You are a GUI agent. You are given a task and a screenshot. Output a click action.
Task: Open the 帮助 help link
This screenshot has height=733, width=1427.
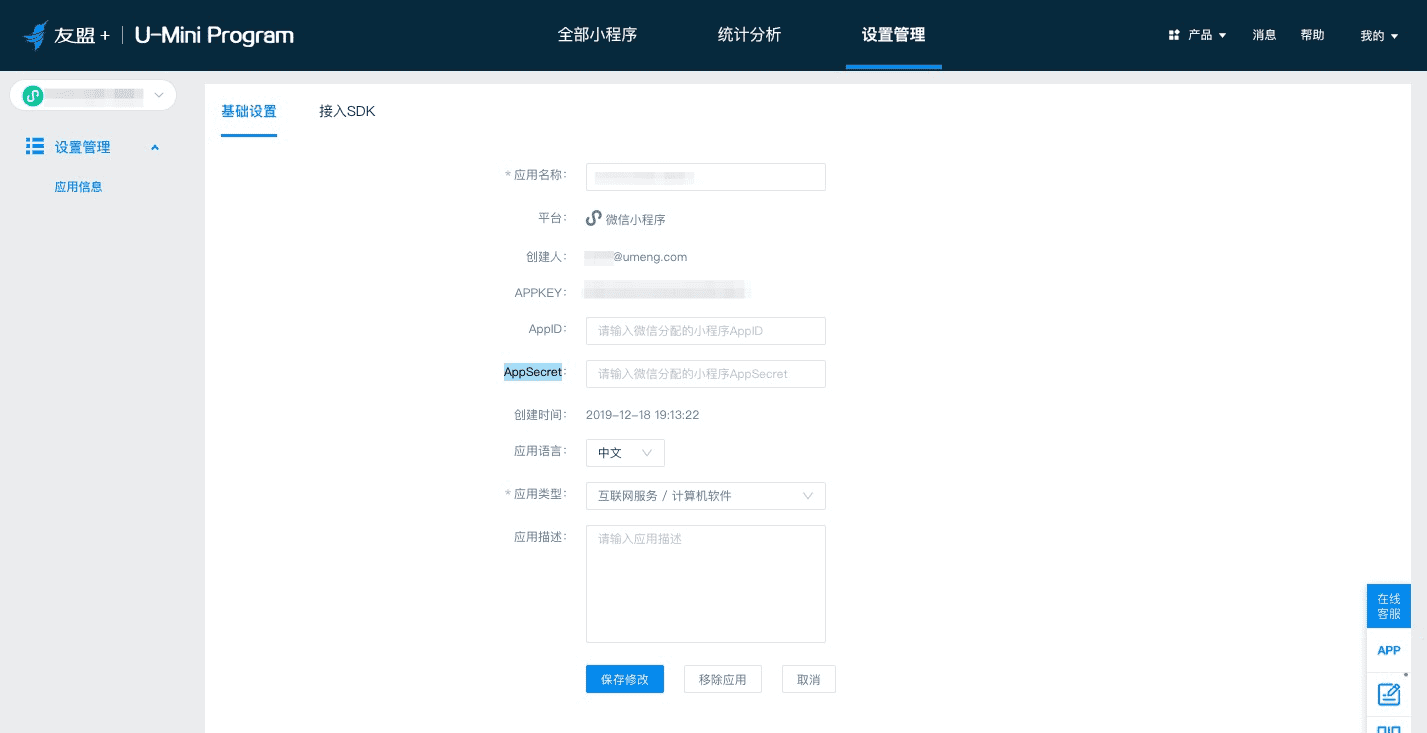(x=1312, y=35)
